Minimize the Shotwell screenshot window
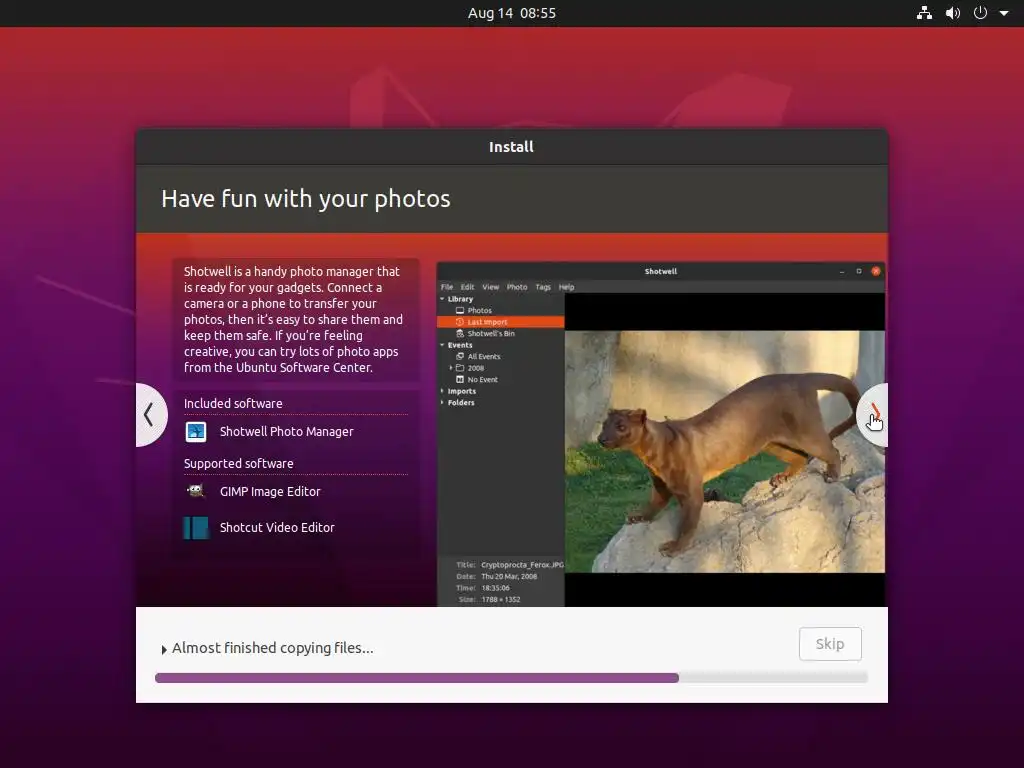 842,271
